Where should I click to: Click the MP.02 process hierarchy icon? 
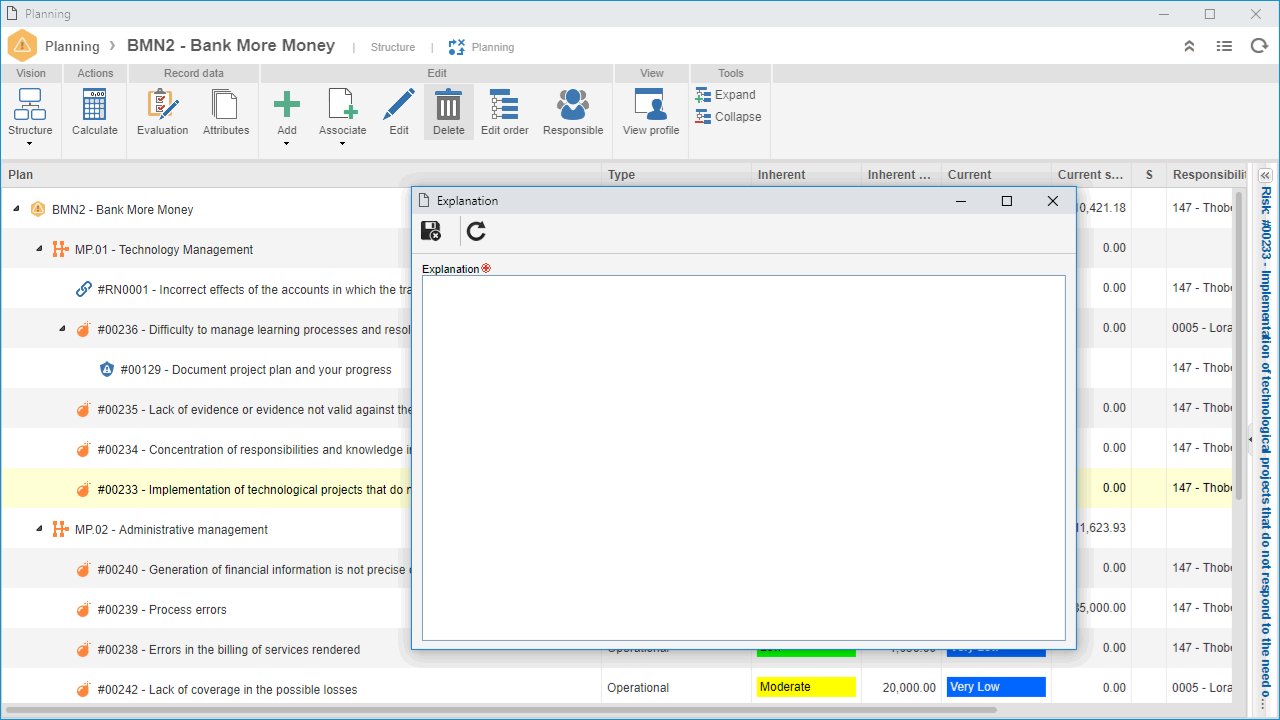(x=61, y=529)
